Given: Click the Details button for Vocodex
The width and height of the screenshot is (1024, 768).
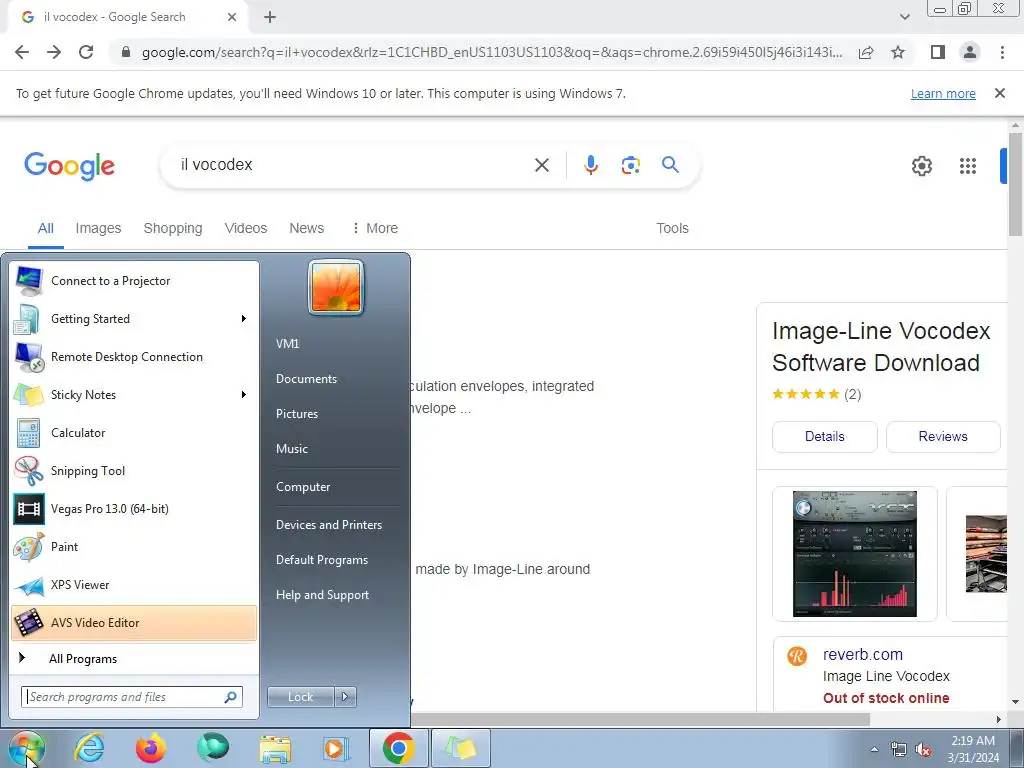Looking at the screenshot, I should 824,436.
